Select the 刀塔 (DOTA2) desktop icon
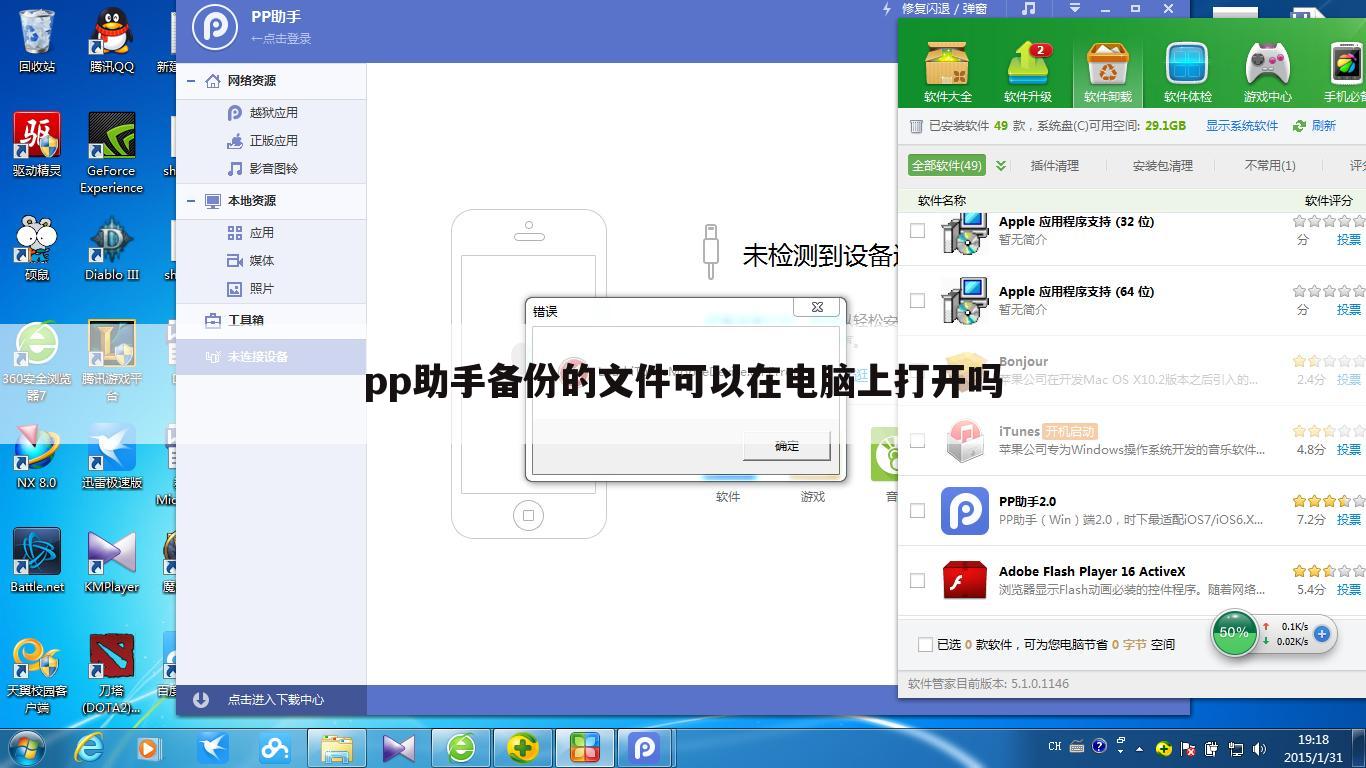The width and height of the screenshot is (1366, 768). [111, 673]
